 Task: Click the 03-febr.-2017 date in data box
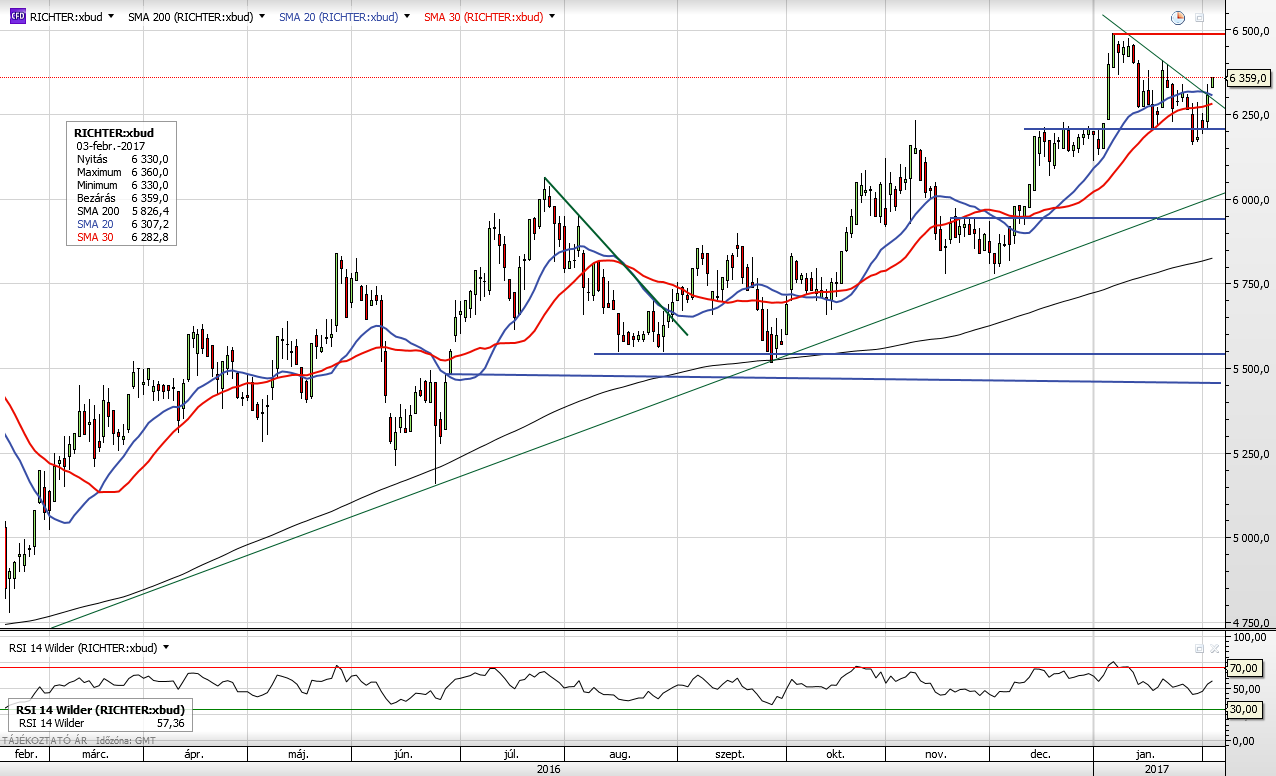(x=111, y=146)
